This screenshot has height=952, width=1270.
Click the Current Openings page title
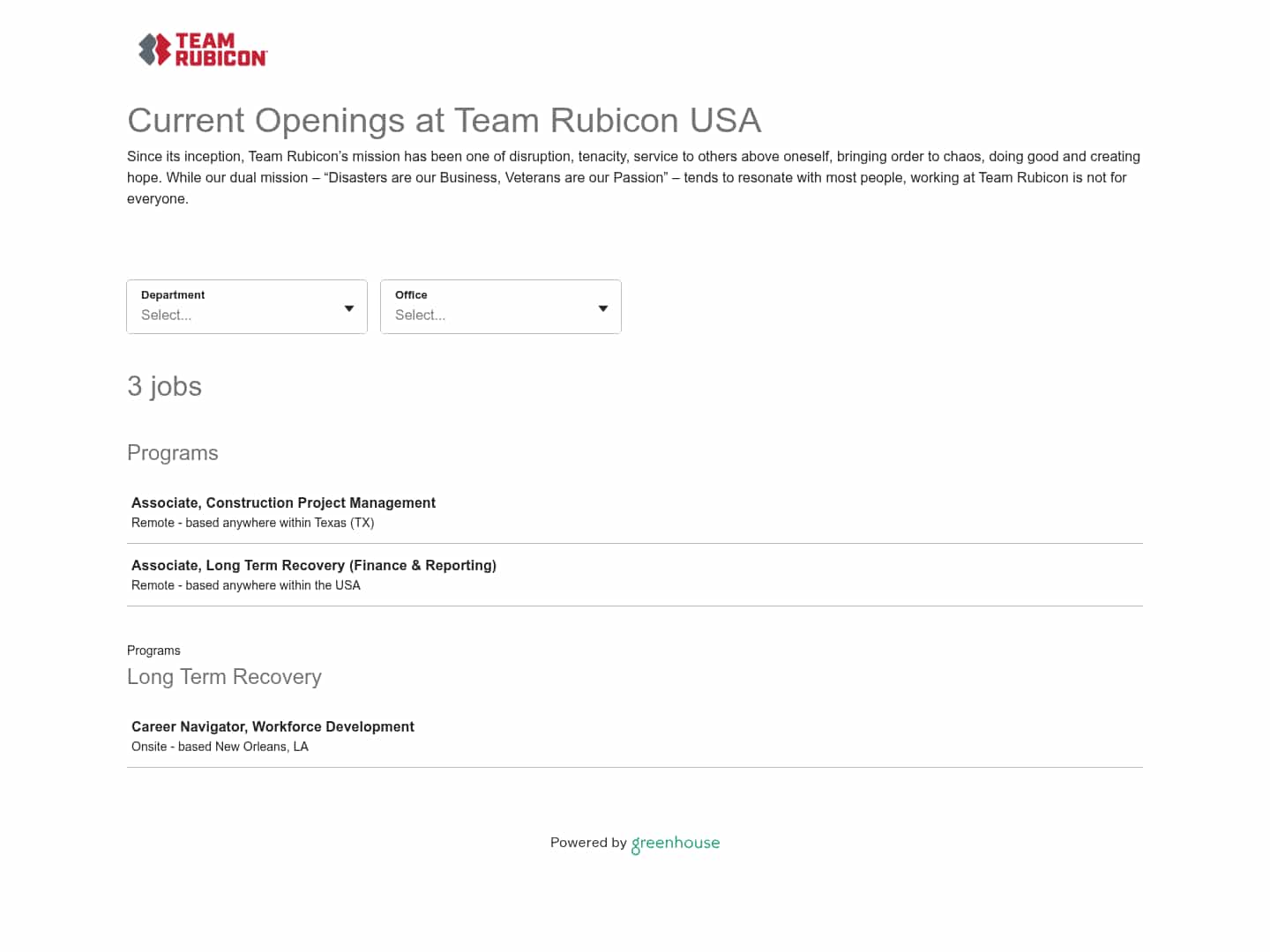(444, 120)
